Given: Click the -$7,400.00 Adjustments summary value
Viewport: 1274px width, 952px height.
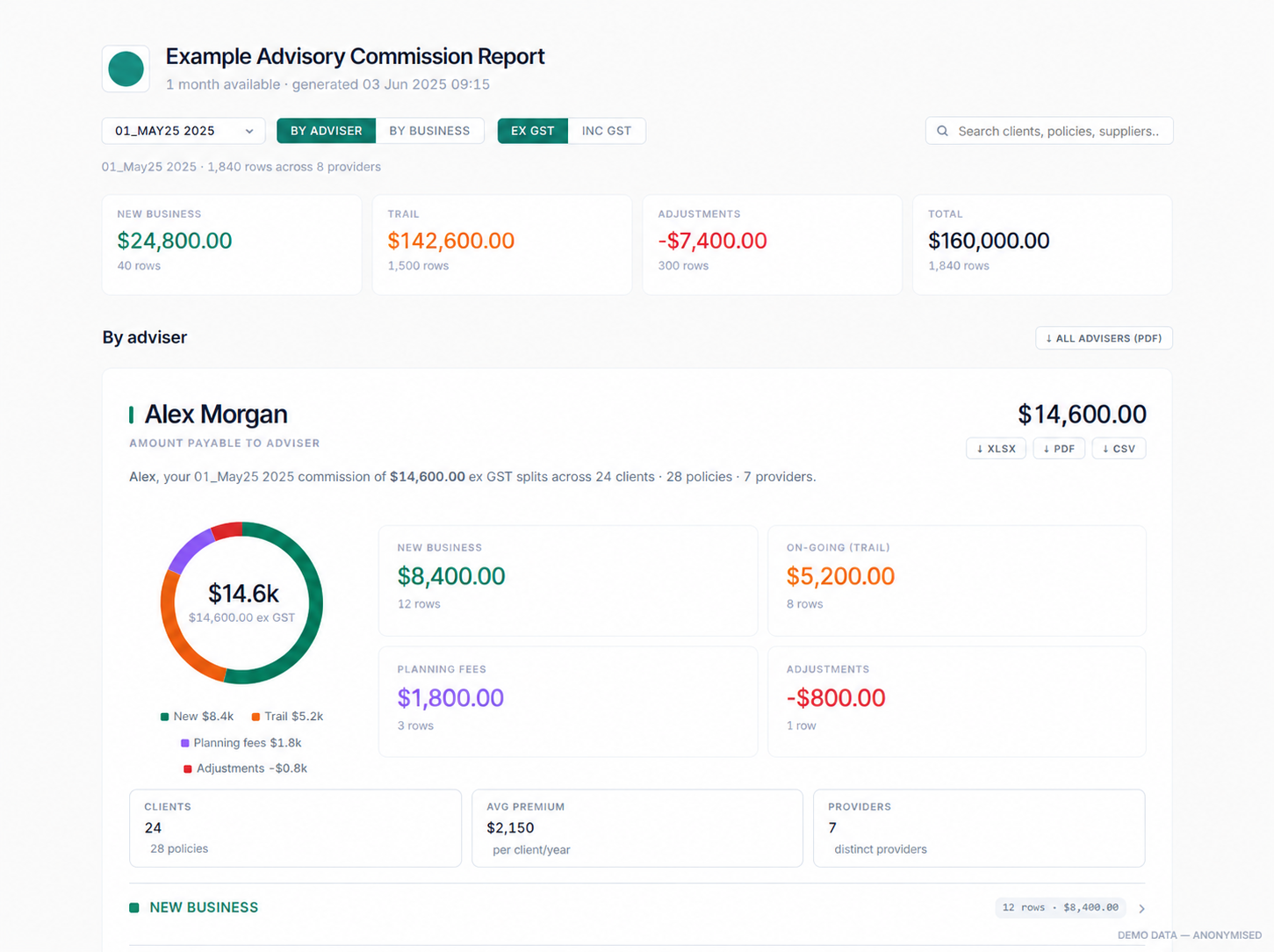Looking at the screenshot, I should (x=712, y=241).
